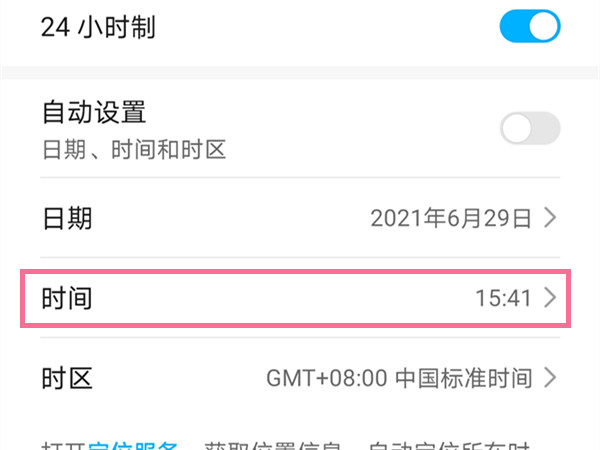Image resolution: width=600 pixels, height=450 pixels.
Task: Open the 时区 setting label
Action: click(67, 378)
